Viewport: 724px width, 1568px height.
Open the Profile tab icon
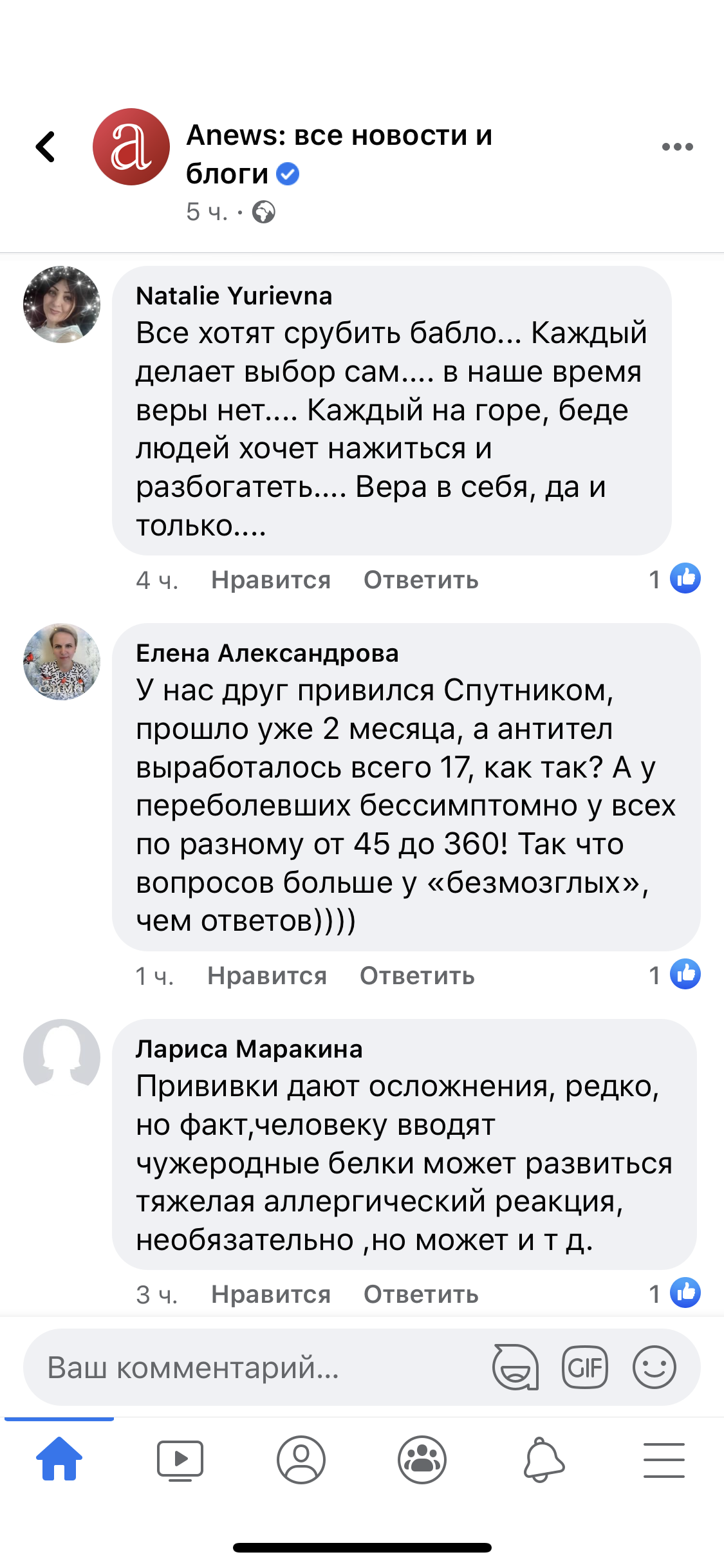click(x=301, y=1460)
